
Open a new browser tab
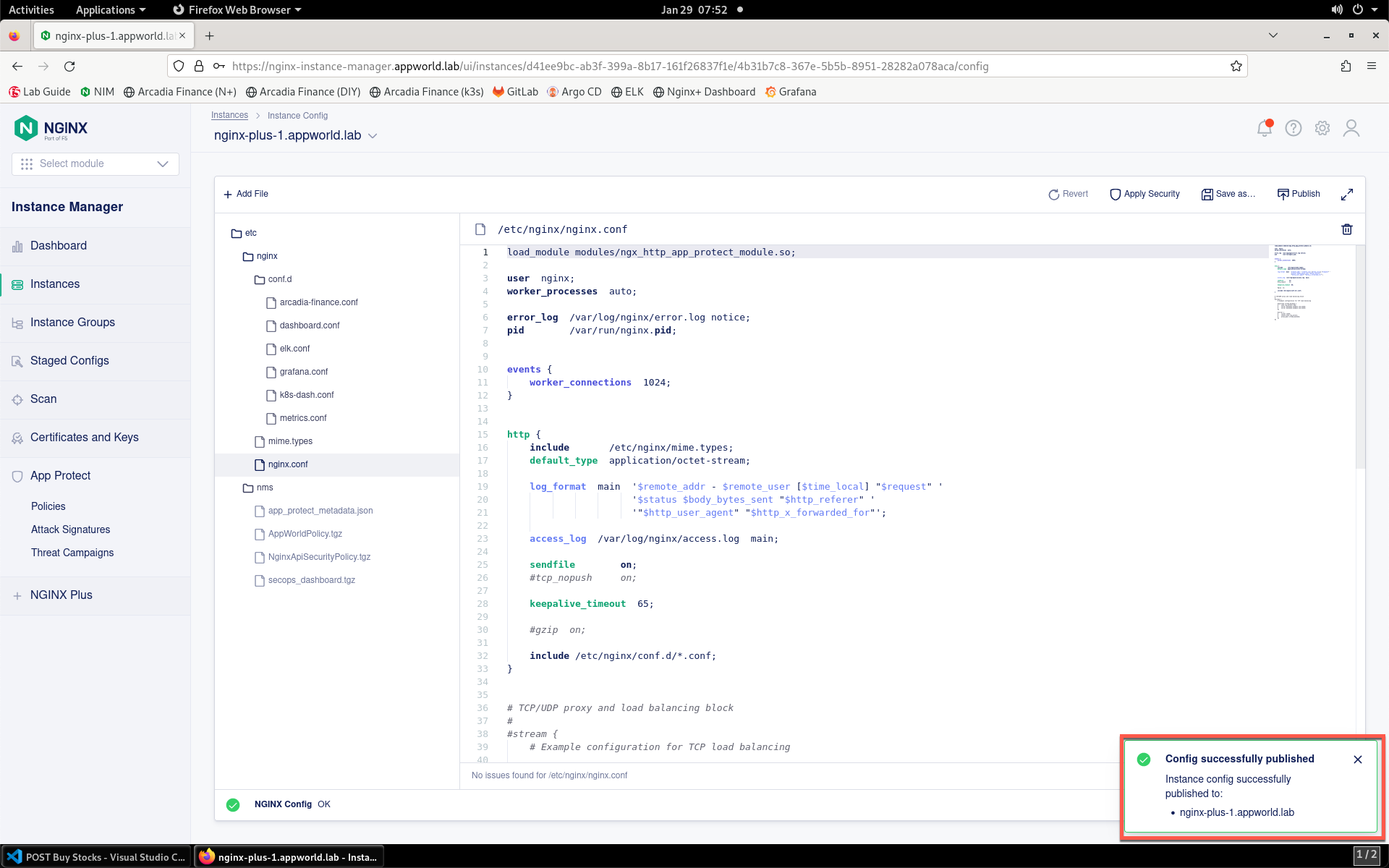point(210,35)
